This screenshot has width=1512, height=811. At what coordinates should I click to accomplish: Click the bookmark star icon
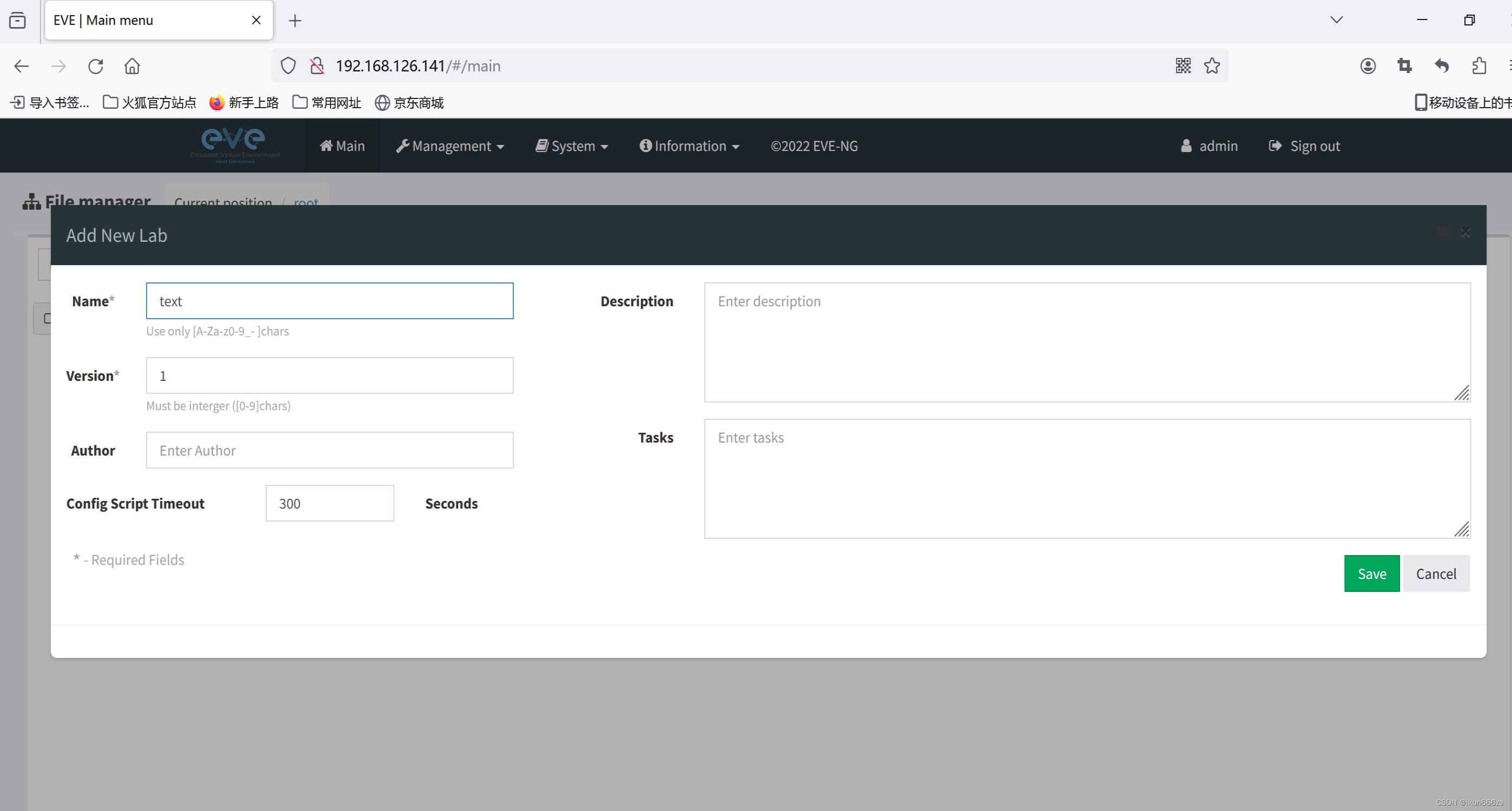click(1212, 65)
